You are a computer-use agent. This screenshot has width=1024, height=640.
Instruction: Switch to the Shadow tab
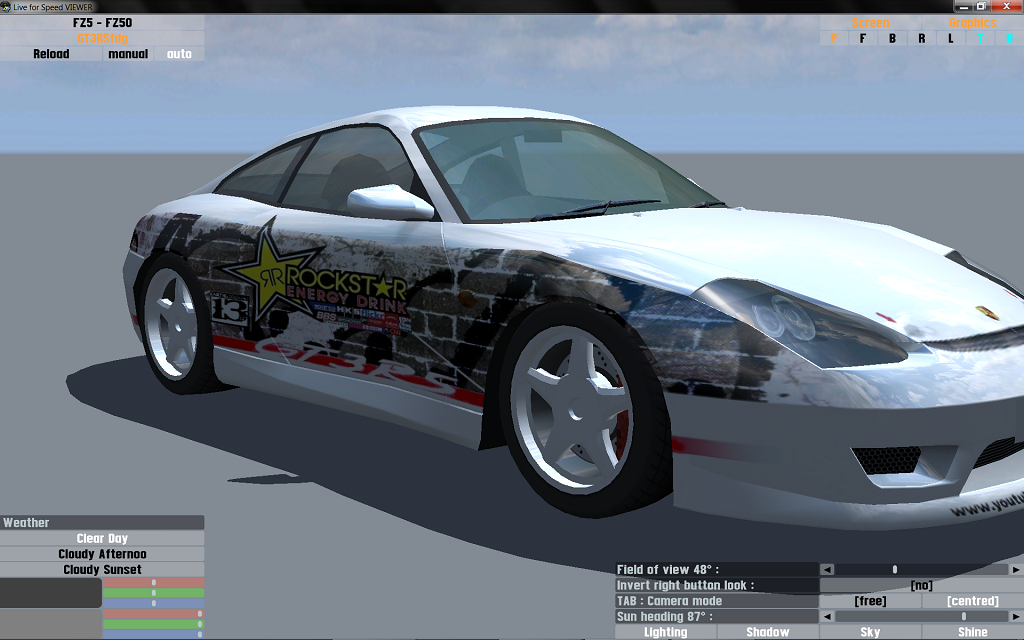click(x=768, y=632)
